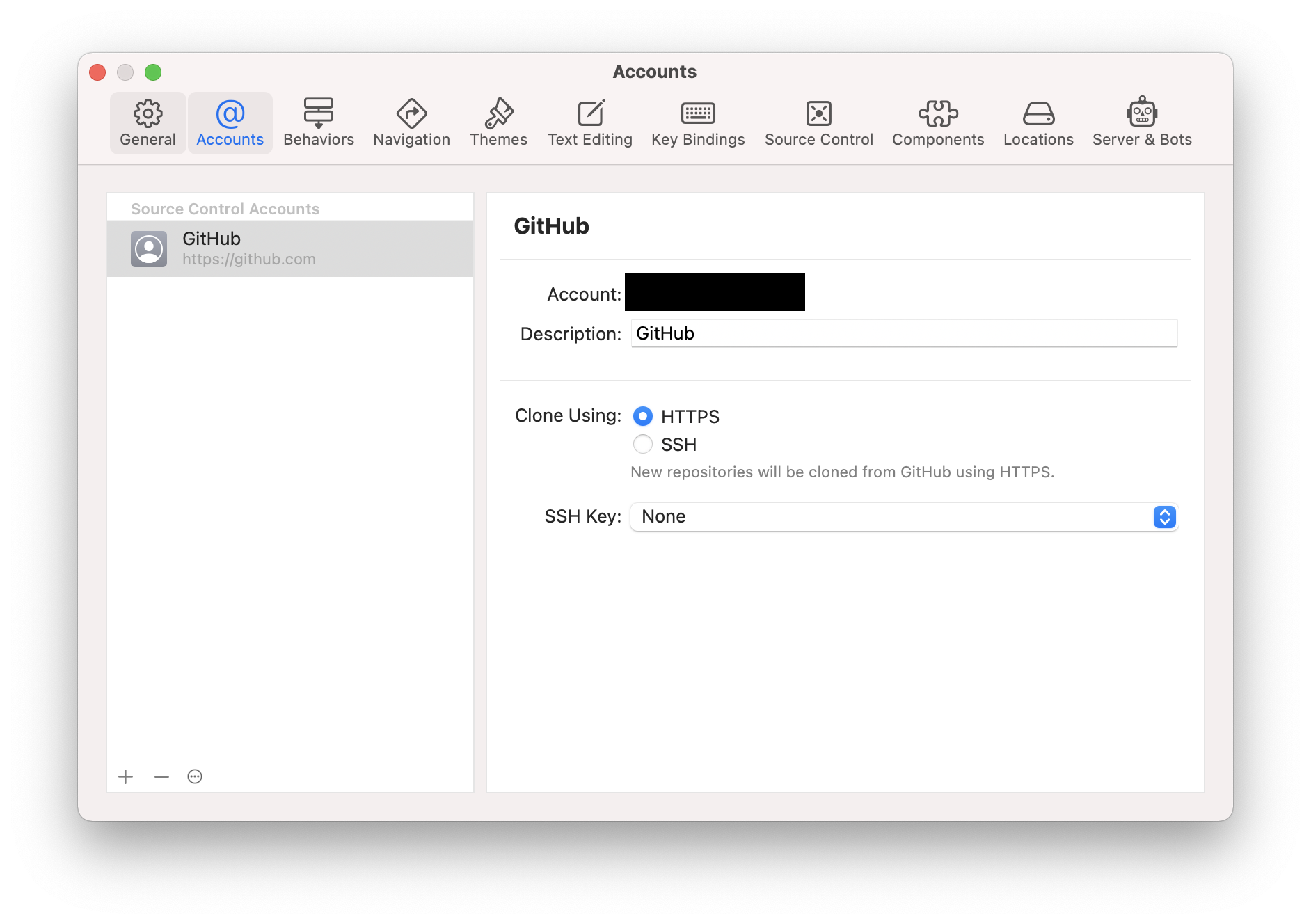Select the GitHub account row
1311x924 pixels.
290,249
